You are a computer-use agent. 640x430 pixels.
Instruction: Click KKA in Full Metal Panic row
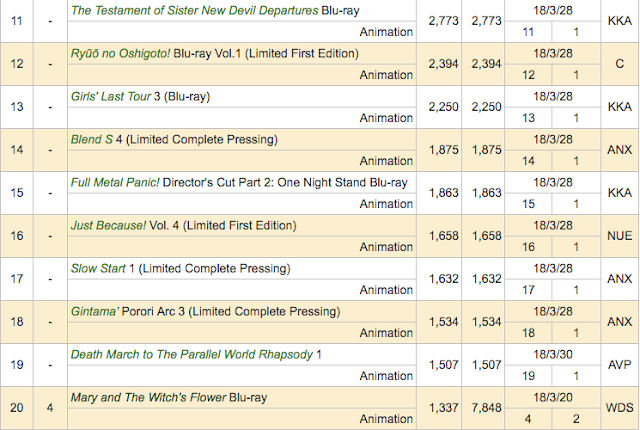coord(620,193)
